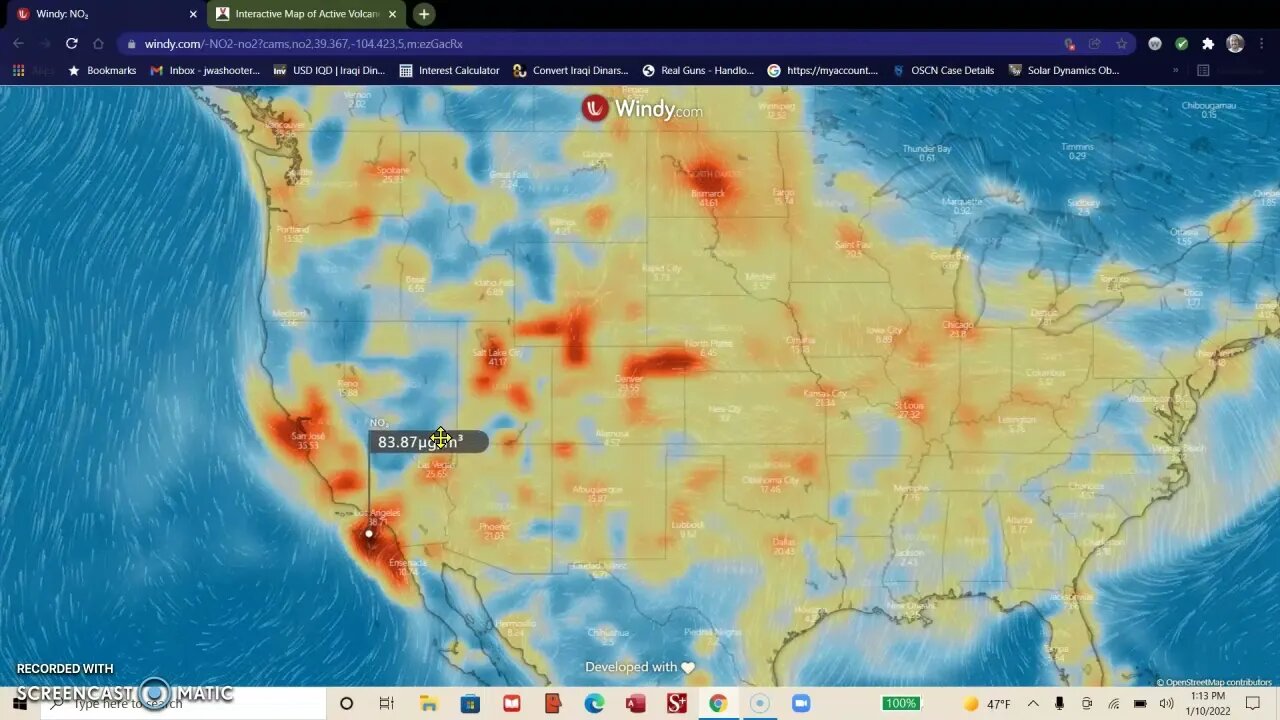Click the Windy.com logo
The image size is (1280, 720).
point(642,109)
